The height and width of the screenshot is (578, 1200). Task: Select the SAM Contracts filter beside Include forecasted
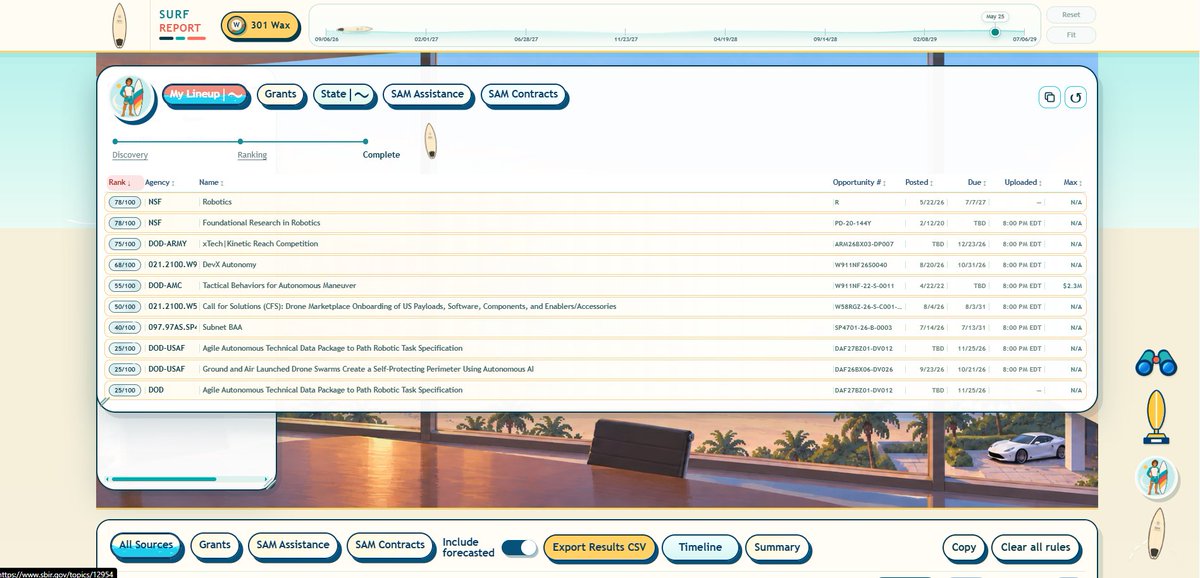point(389,546)
